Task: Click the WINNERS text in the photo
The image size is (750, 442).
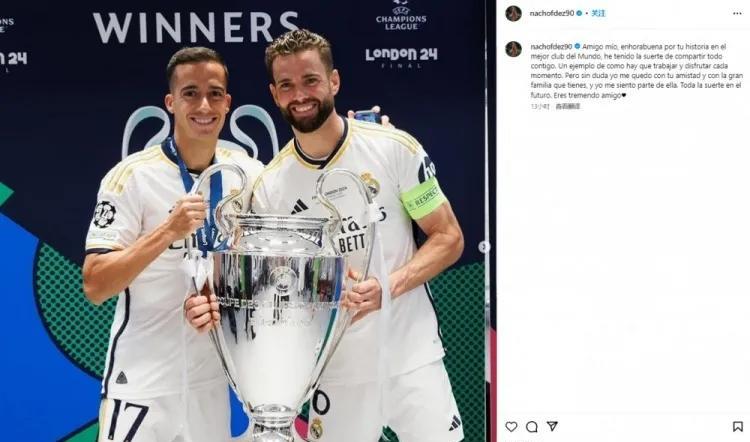Action: 196,27
